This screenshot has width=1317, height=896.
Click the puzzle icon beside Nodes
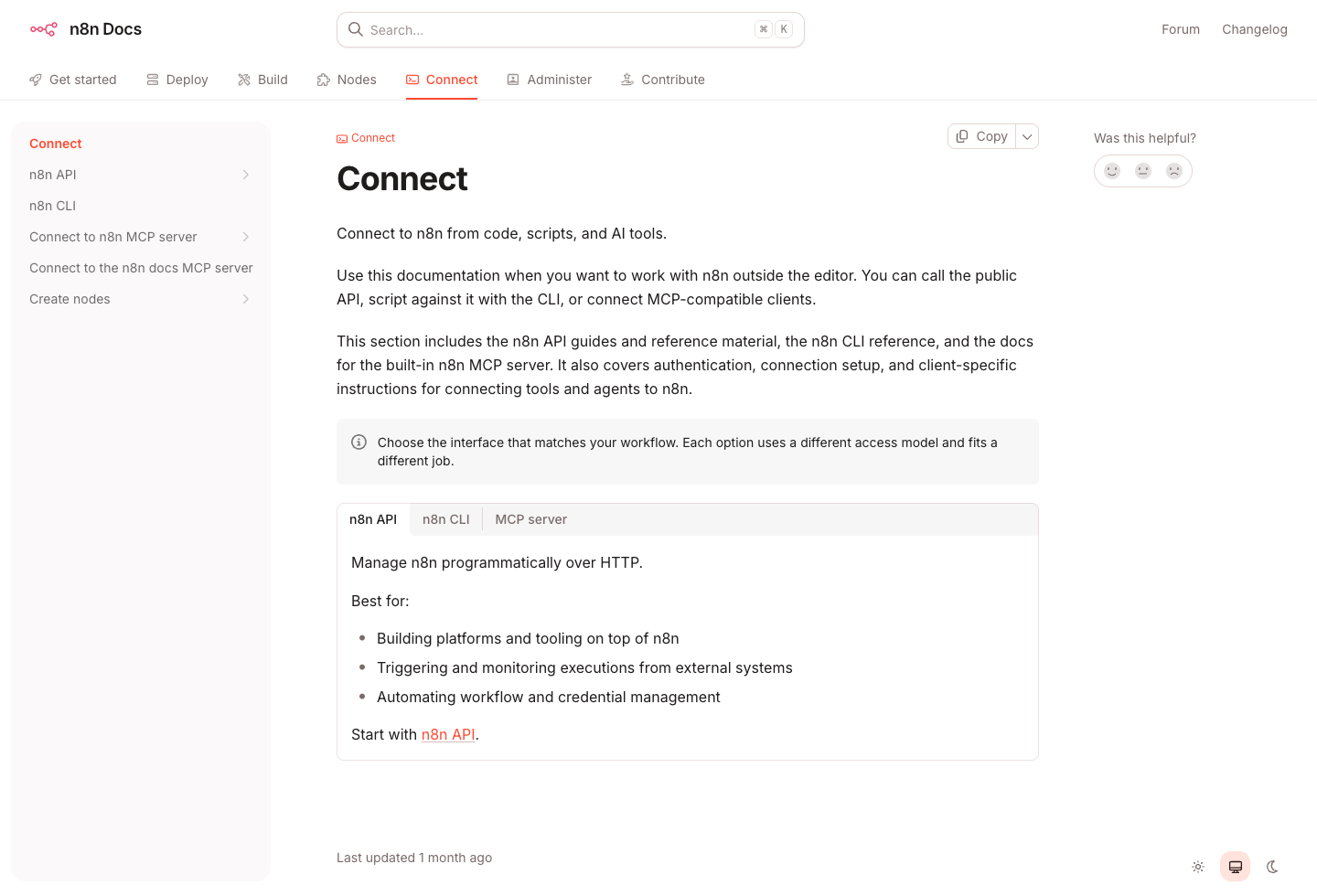pos(324,80)
